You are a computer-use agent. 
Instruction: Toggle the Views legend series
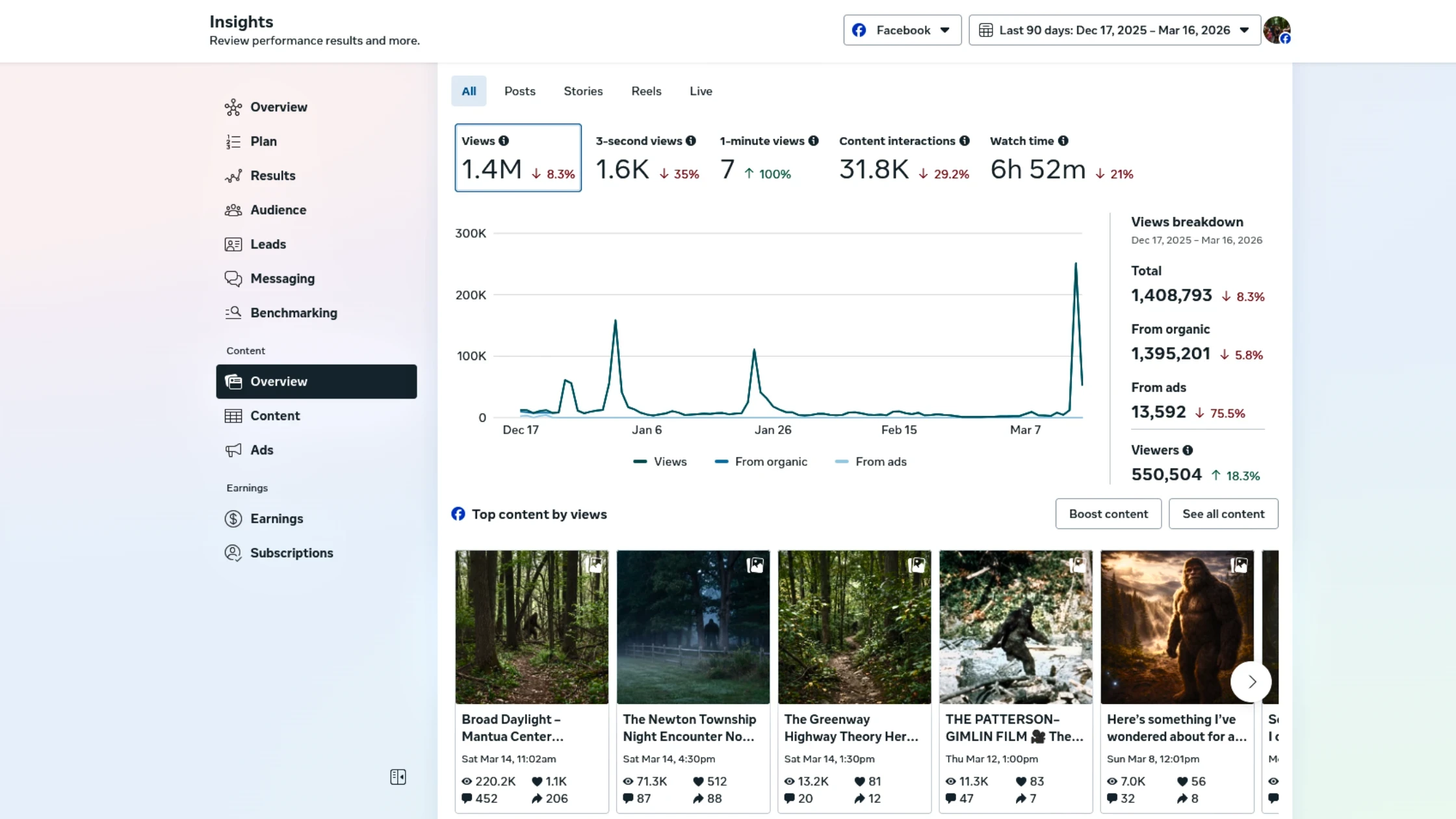[x=660, y=461]
